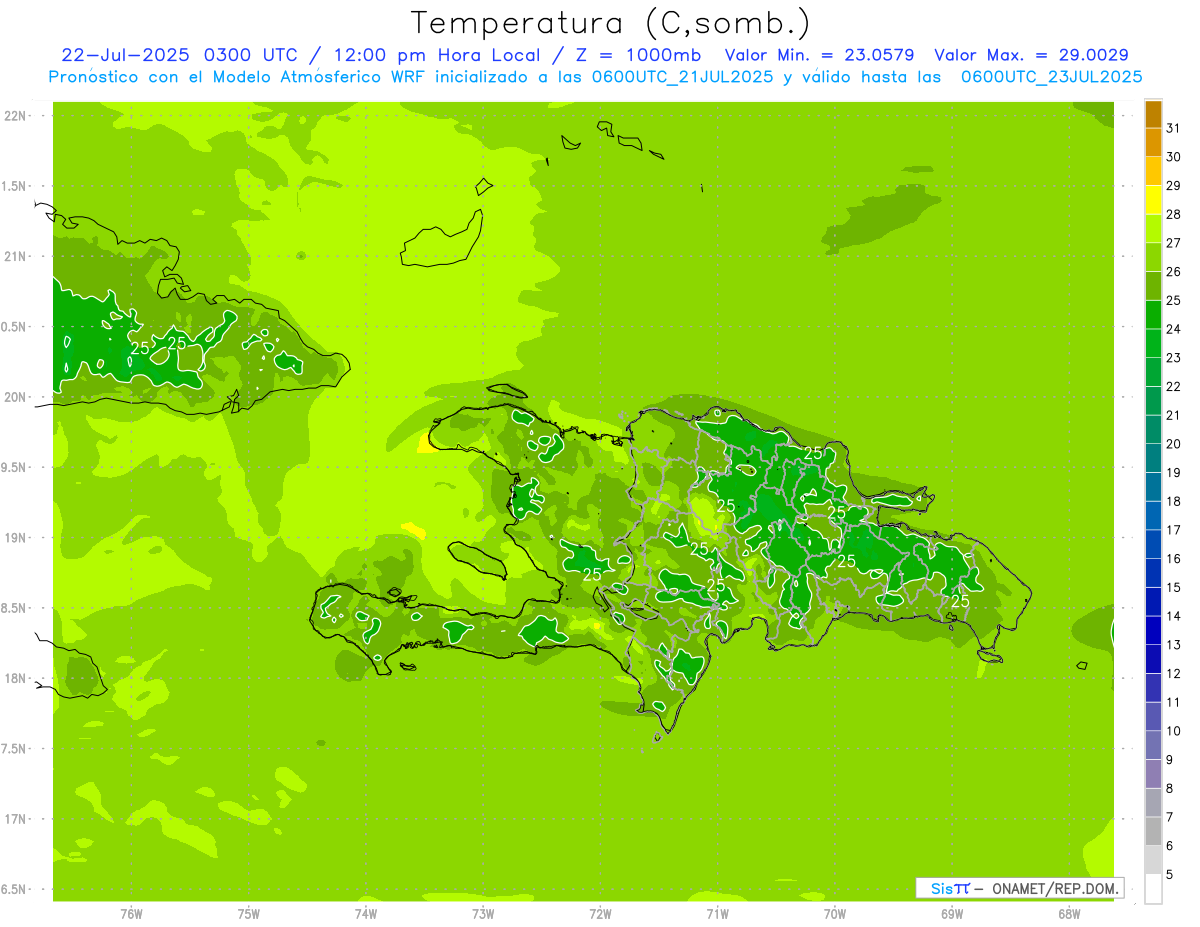
Task: Select the yellow swatch between 28 and 29
Action: [1153, 200]
